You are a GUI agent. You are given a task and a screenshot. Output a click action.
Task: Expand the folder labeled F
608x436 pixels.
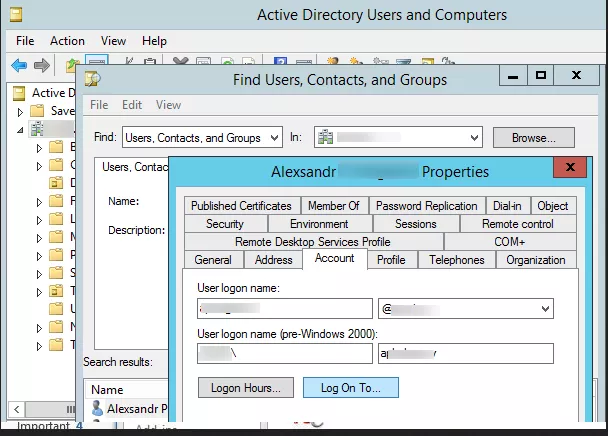(x=39, y=202)
